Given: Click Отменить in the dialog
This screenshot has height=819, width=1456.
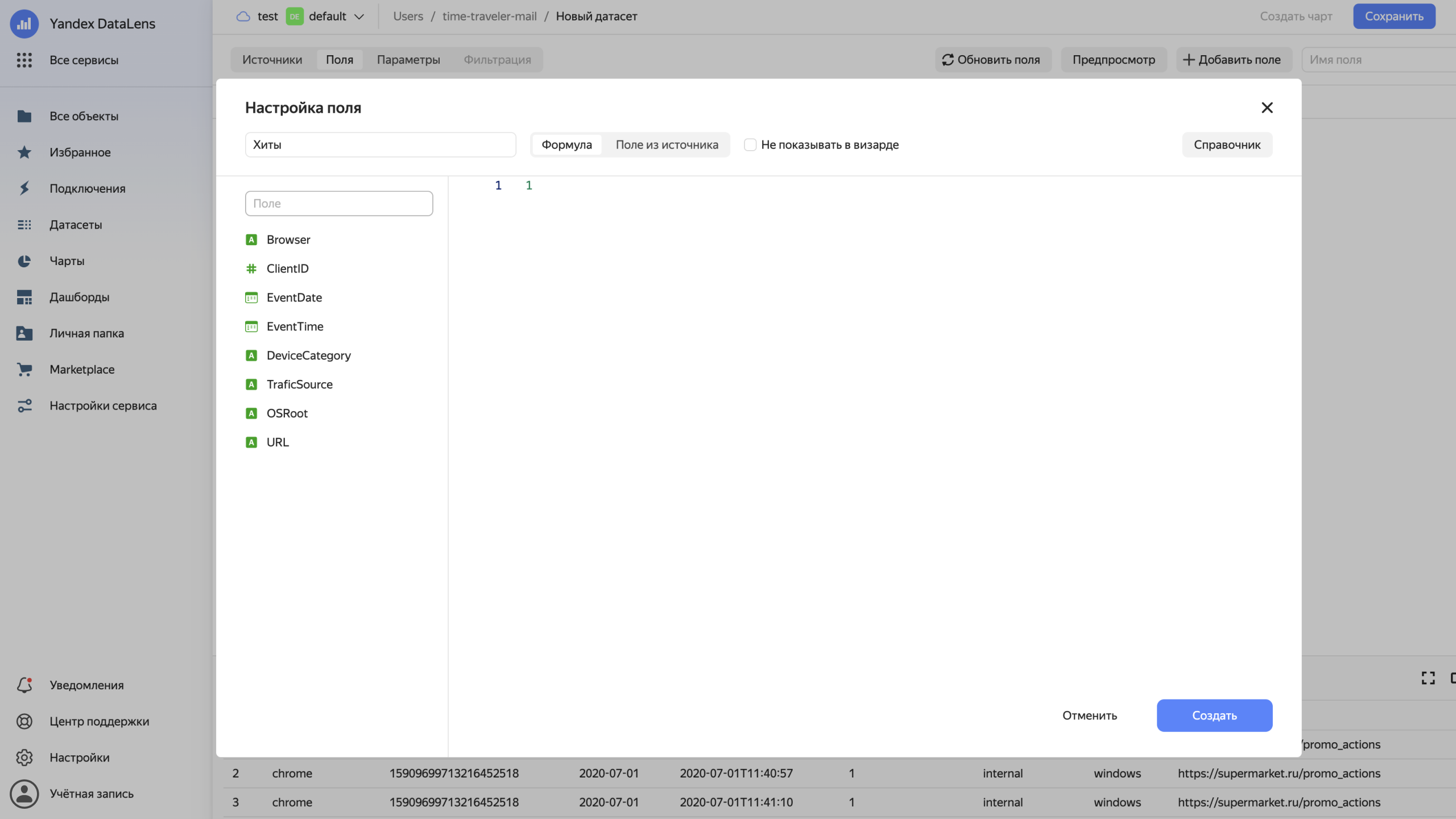Looking at the screenshot, I should pos(1089,715).
